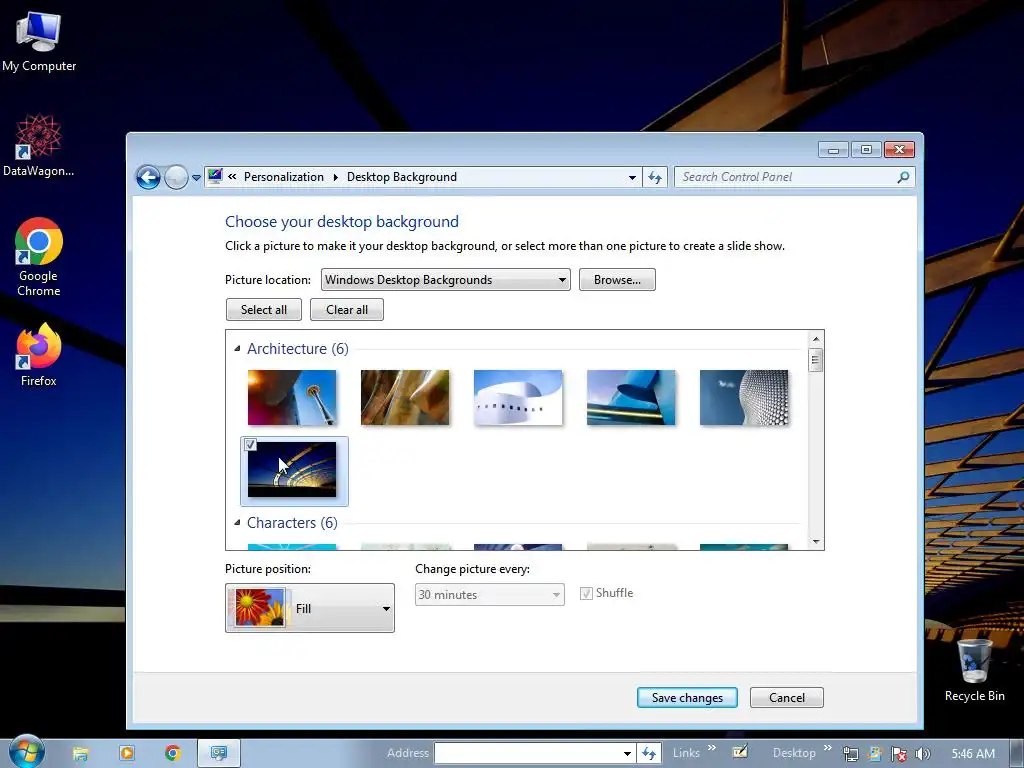Click the pen tablet input tray icon

pos(740,752)
